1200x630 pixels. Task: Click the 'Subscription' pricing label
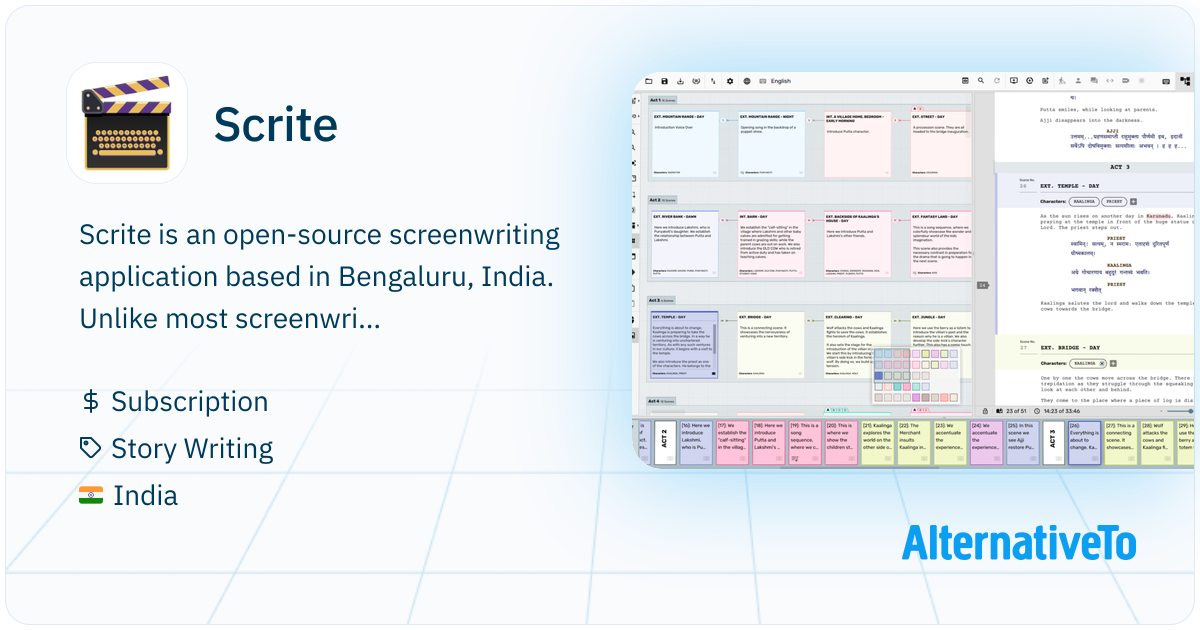click(x=190, y=402)
